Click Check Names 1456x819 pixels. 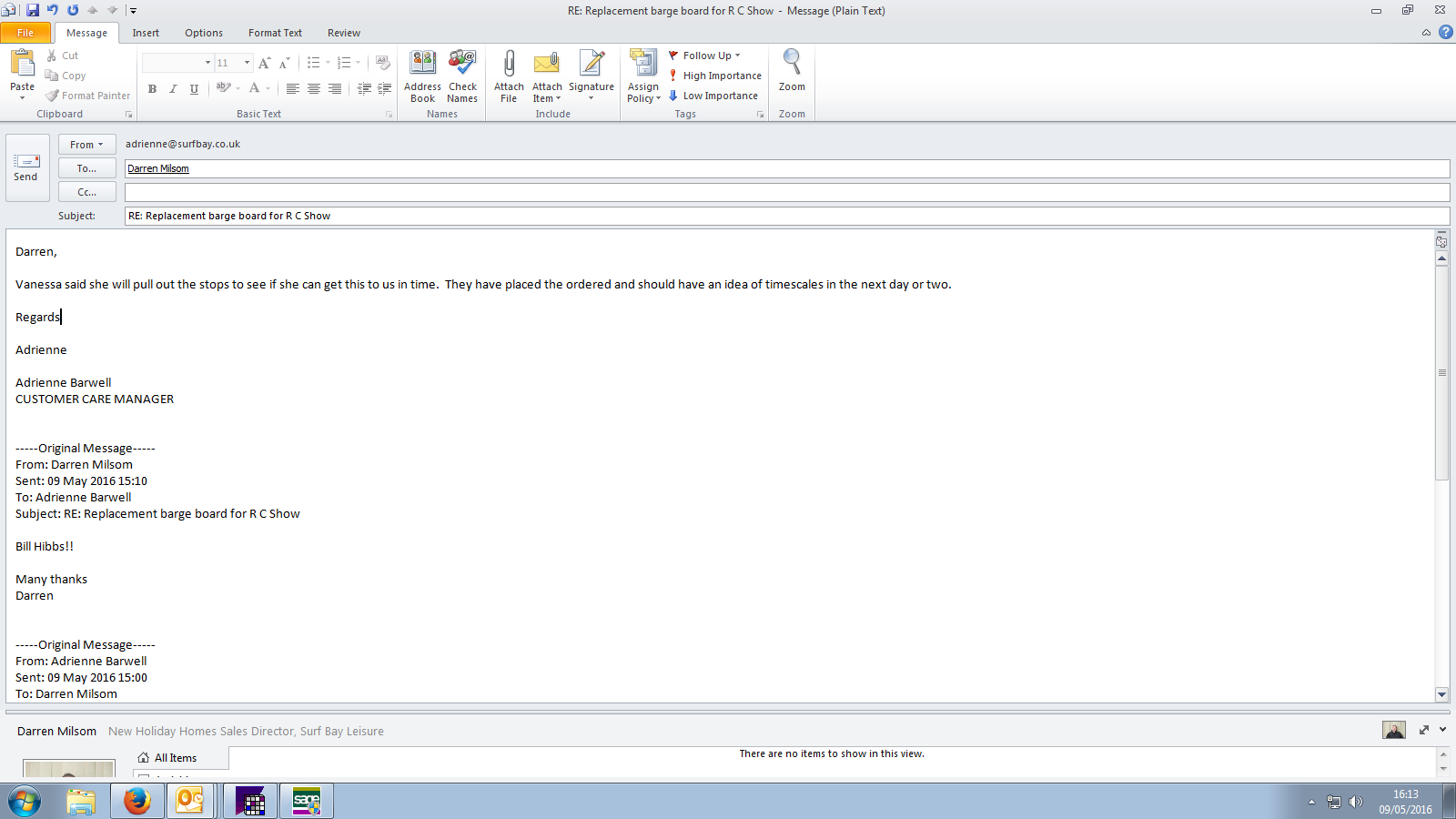coord(462,76)
